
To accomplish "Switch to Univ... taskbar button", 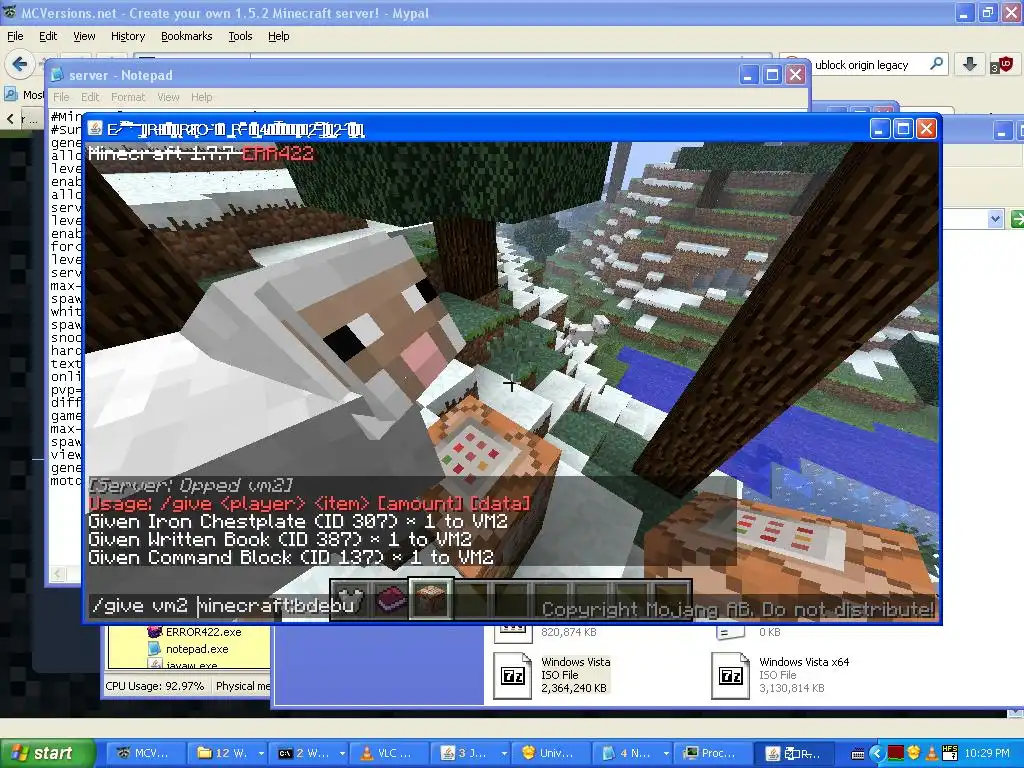I will (551, 753).
